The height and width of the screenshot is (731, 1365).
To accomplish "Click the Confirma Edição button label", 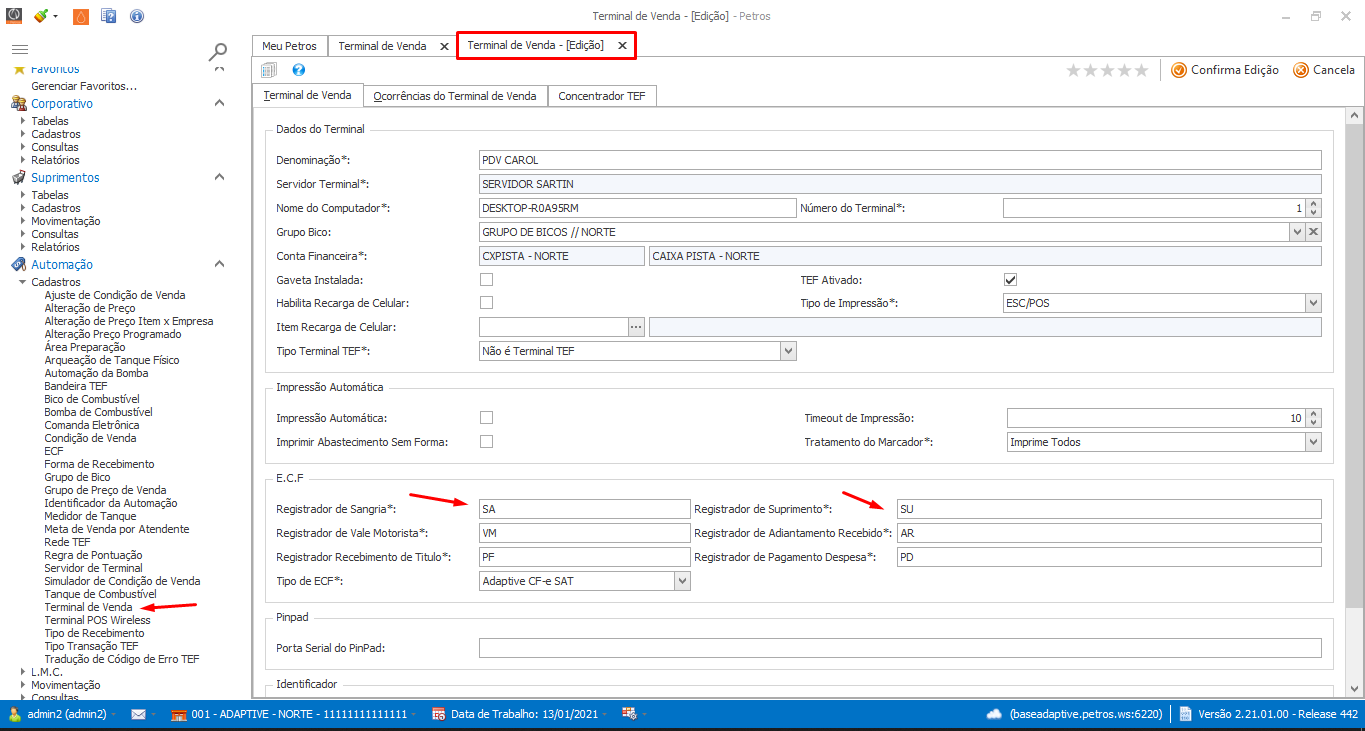I will (1235, 70).
